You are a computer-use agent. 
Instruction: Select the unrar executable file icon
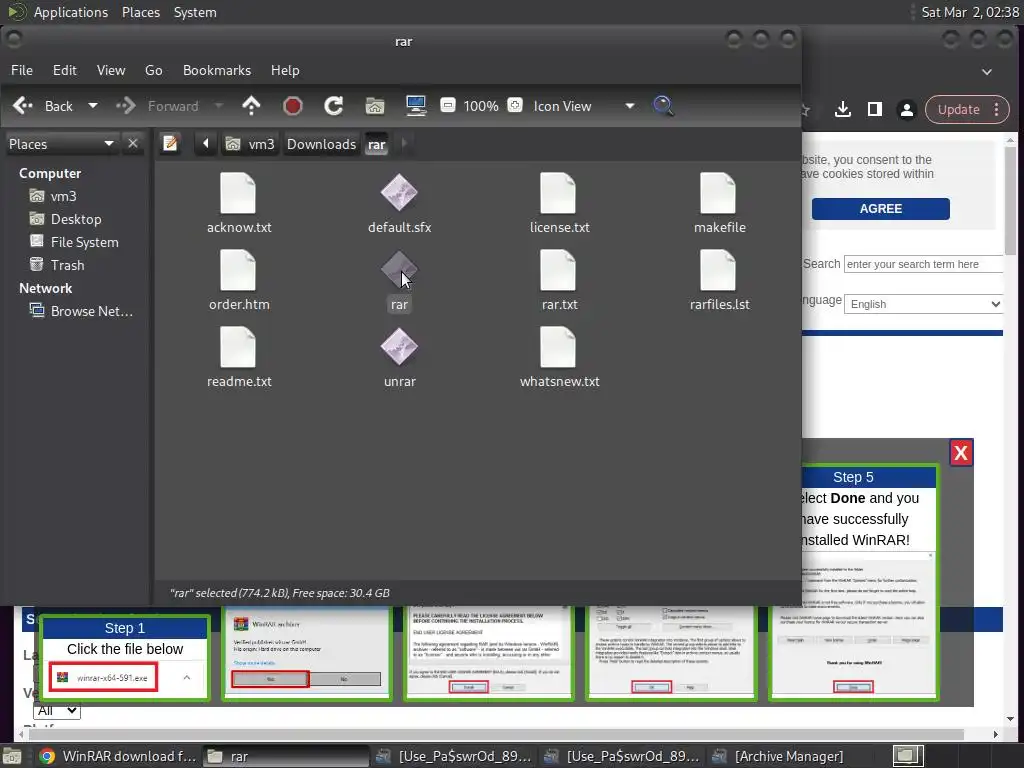(x=399, y=347)
